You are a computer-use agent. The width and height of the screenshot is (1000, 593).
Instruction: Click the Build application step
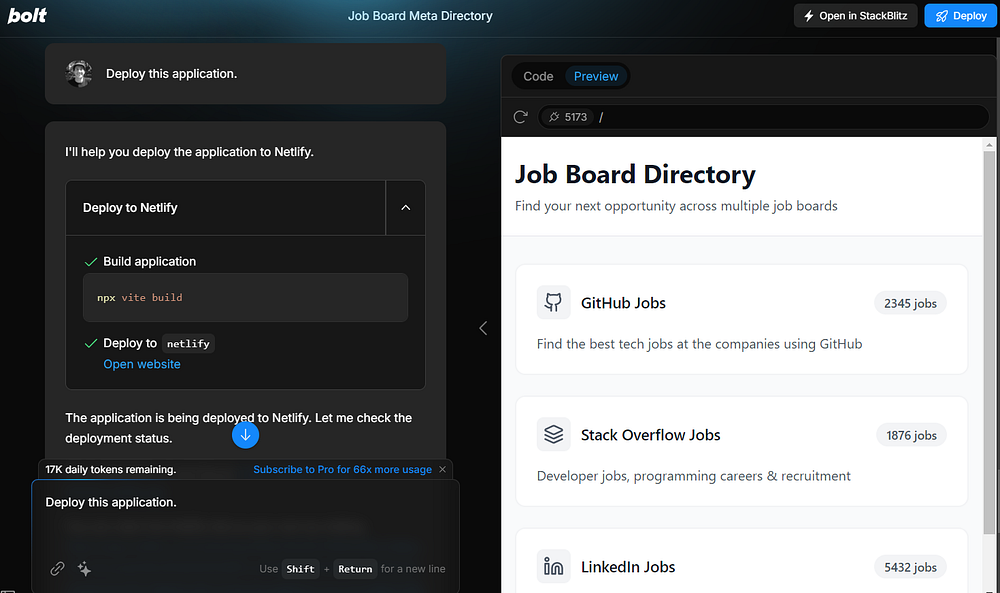click(149, 261)
